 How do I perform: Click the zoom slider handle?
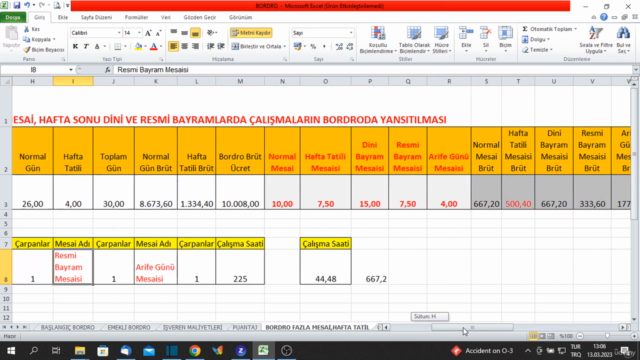click(x=607, y=336)
